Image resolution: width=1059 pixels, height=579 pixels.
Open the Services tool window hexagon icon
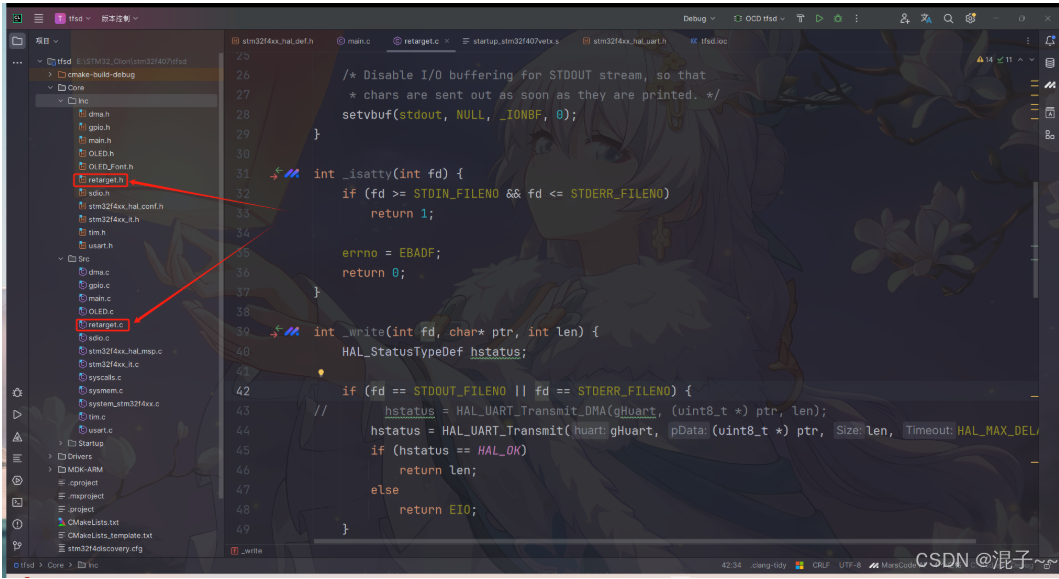point(18,480)
